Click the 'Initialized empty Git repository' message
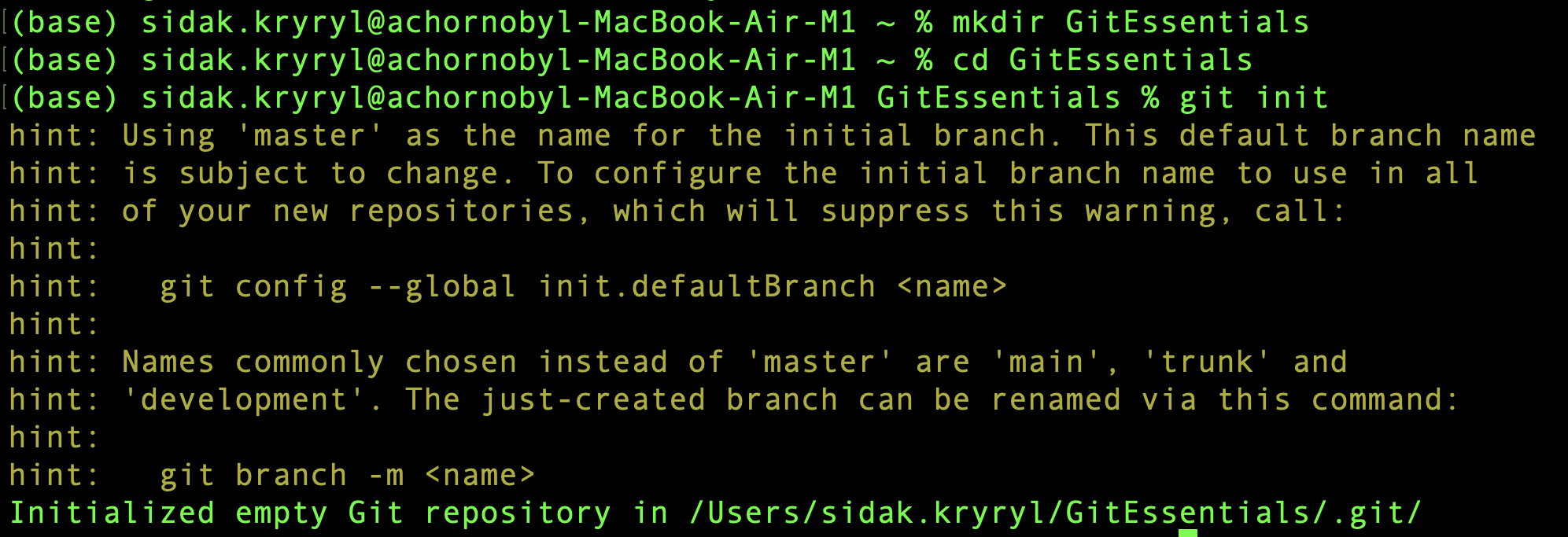This screenshot has height=537, width=1568. click(309, 513)
